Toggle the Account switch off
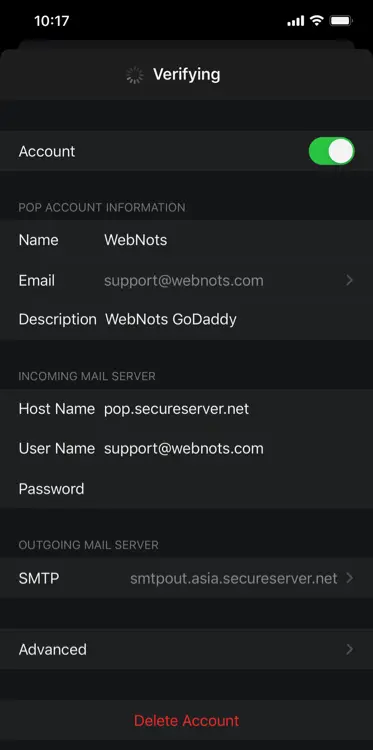This screenshot has height=750, width=373. pyautogui.click(x=331, y=151)
